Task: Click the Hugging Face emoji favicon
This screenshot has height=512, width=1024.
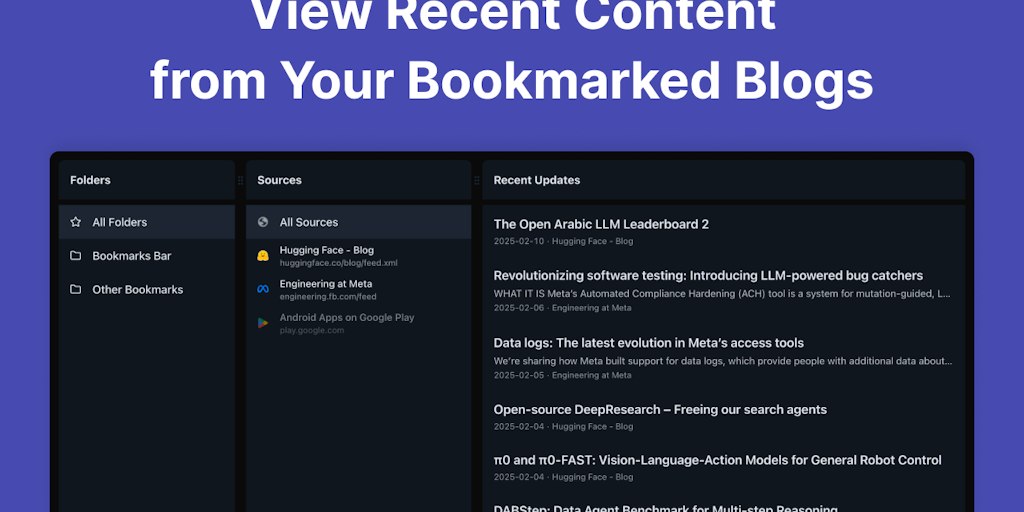Action: pyautogui.click(x=263, y=256)
